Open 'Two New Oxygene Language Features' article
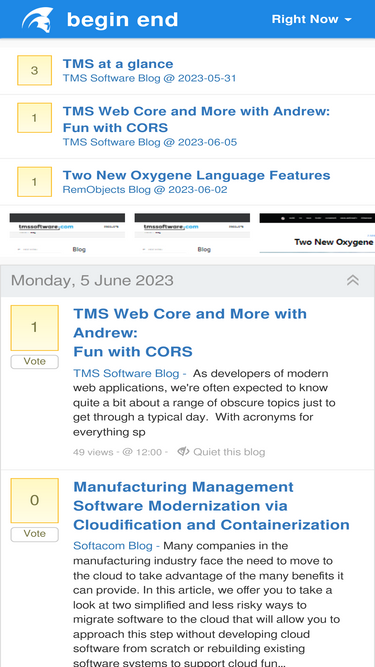This screenshot has width=375, height=667. 196,175
